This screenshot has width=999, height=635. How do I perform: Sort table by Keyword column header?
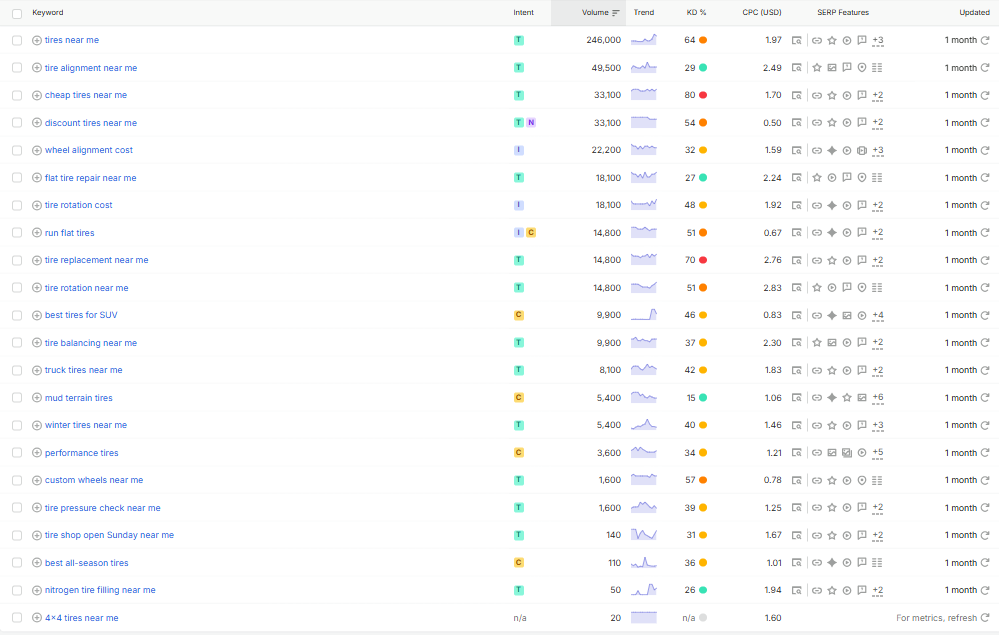pos(48,13)
